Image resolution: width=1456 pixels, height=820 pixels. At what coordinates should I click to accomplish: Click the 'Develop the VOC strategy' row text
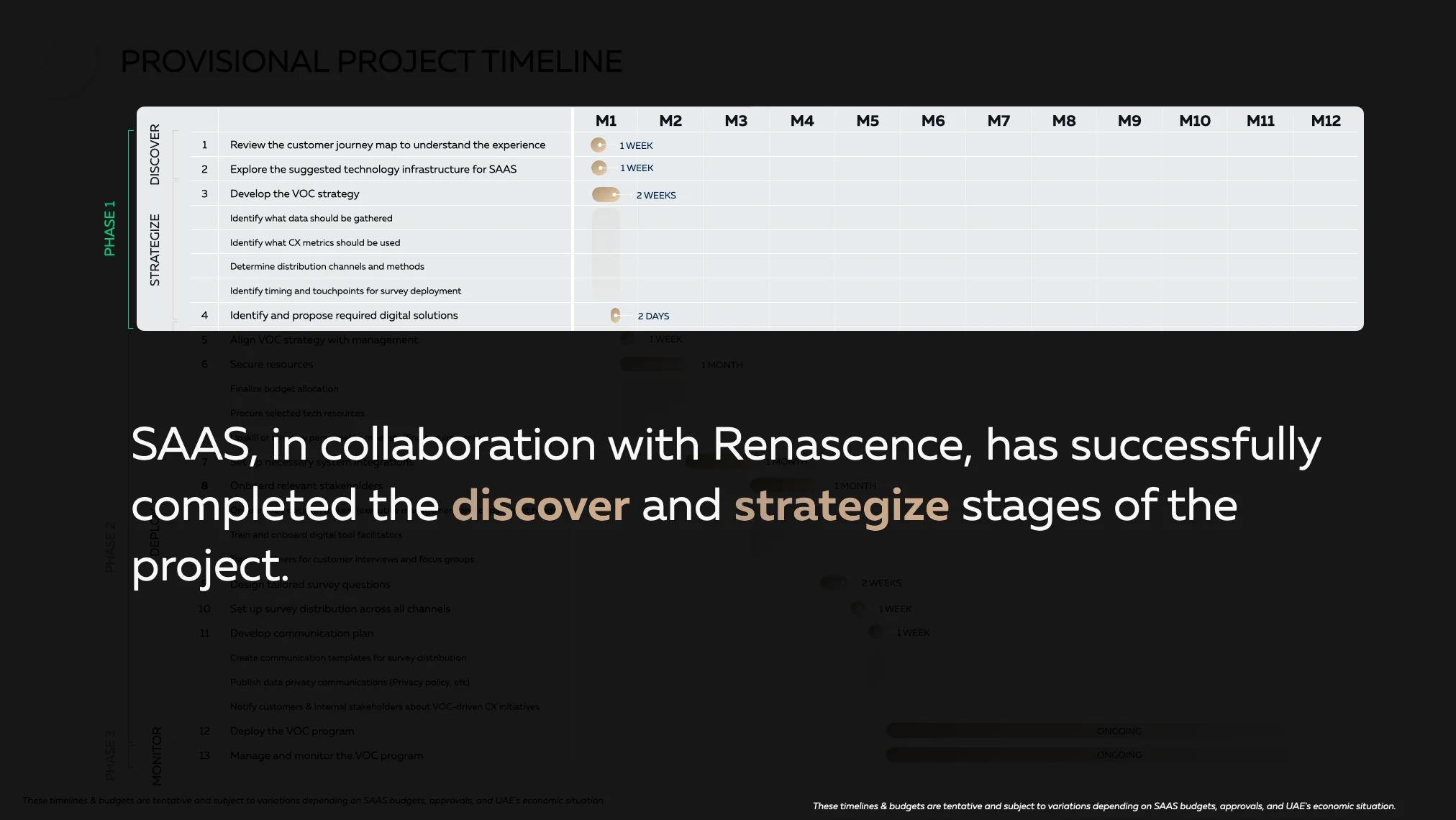295,193
